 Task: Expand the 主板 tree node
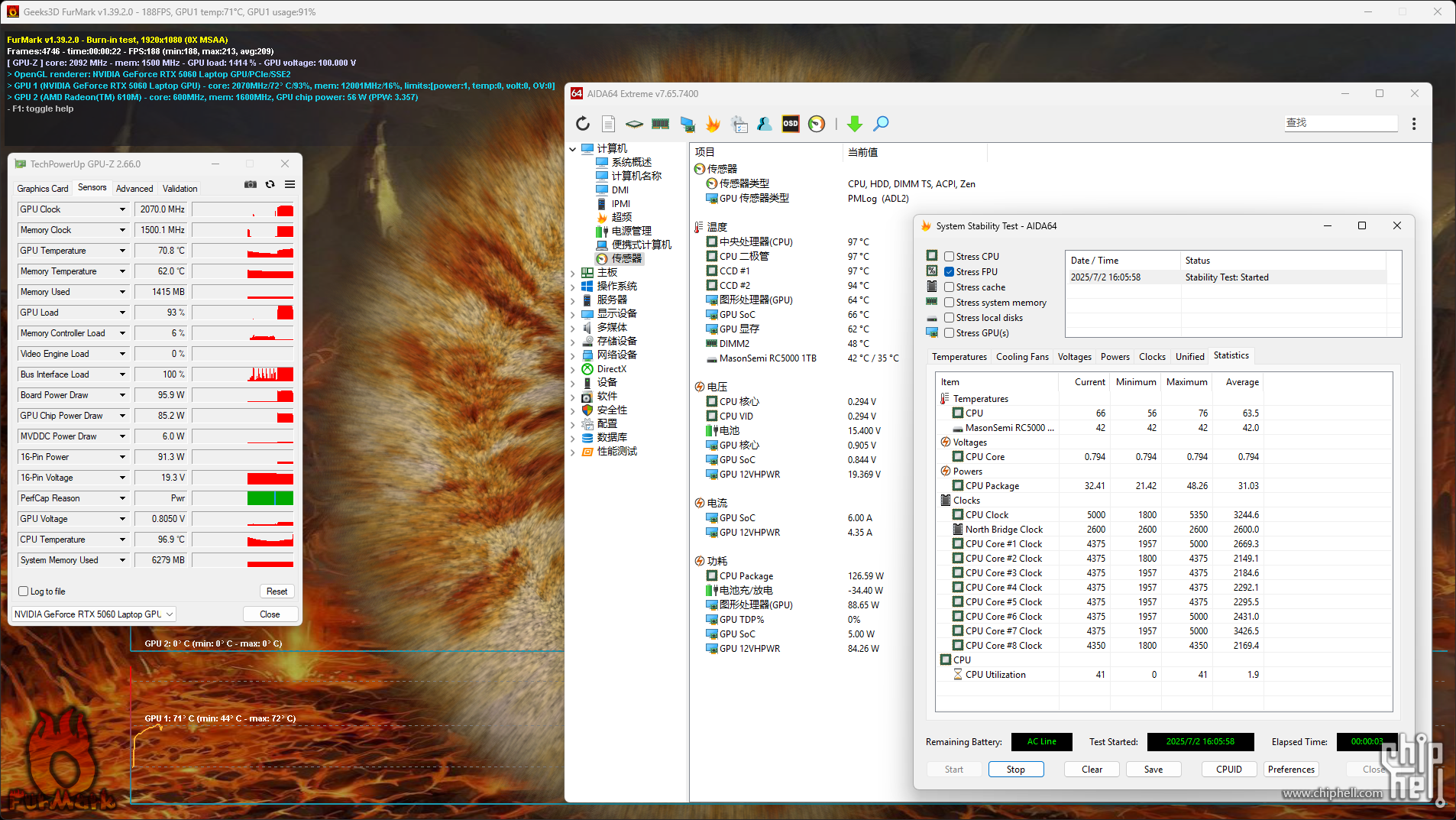pyautogui.click(x=573, y=273)
